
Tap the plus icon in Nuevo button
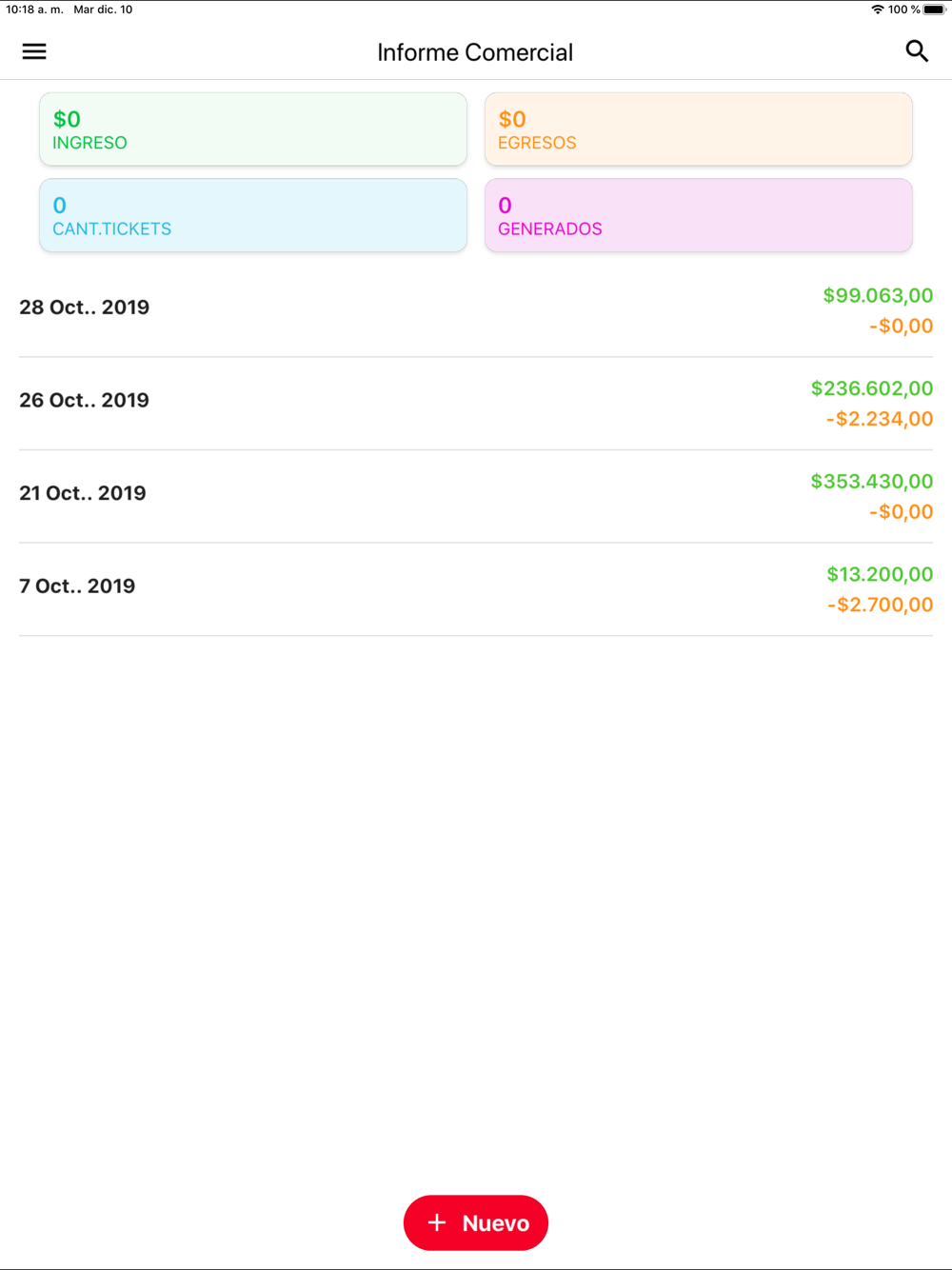437,1222
